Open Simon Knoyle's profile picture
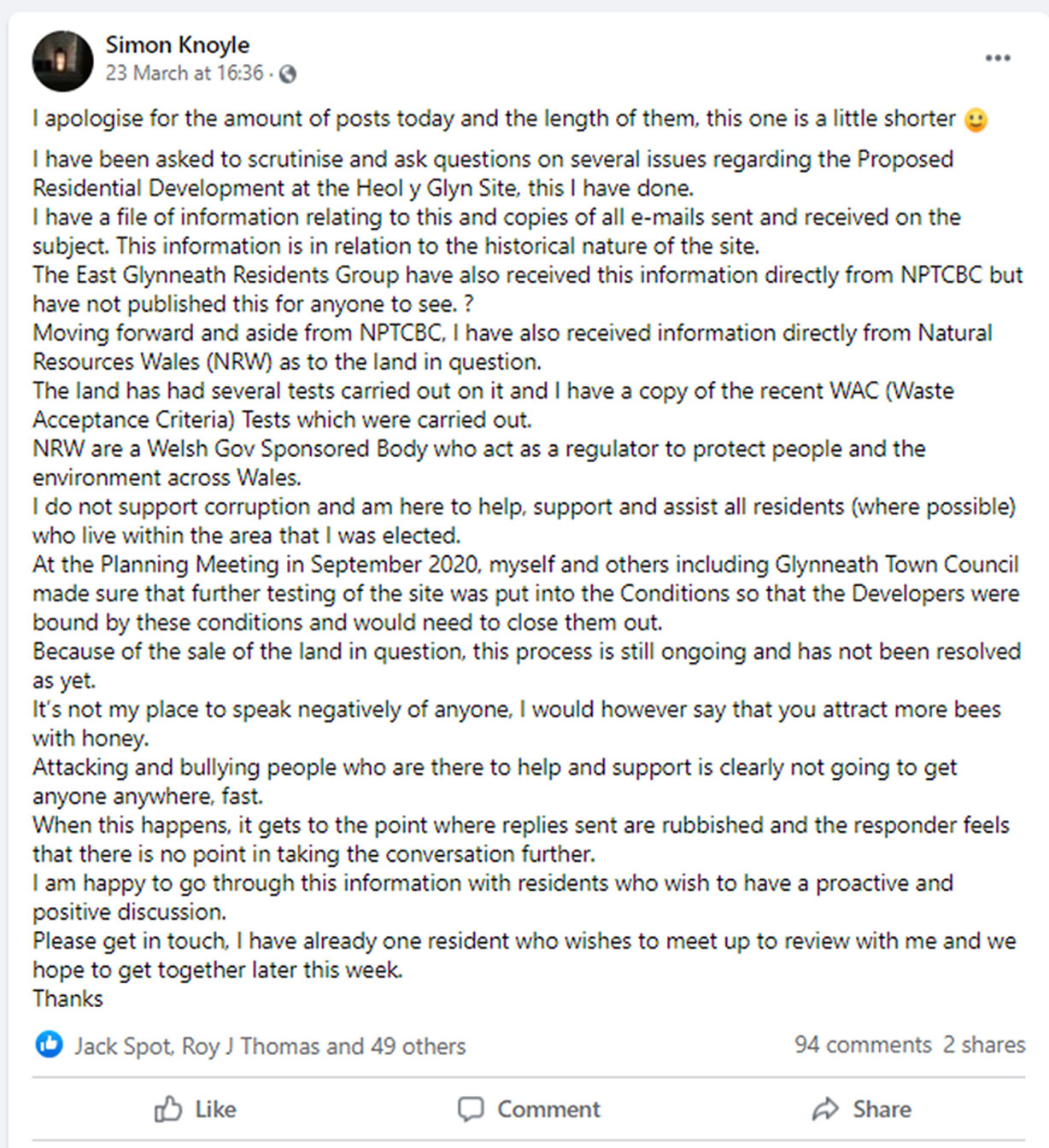 click(62, 61)
